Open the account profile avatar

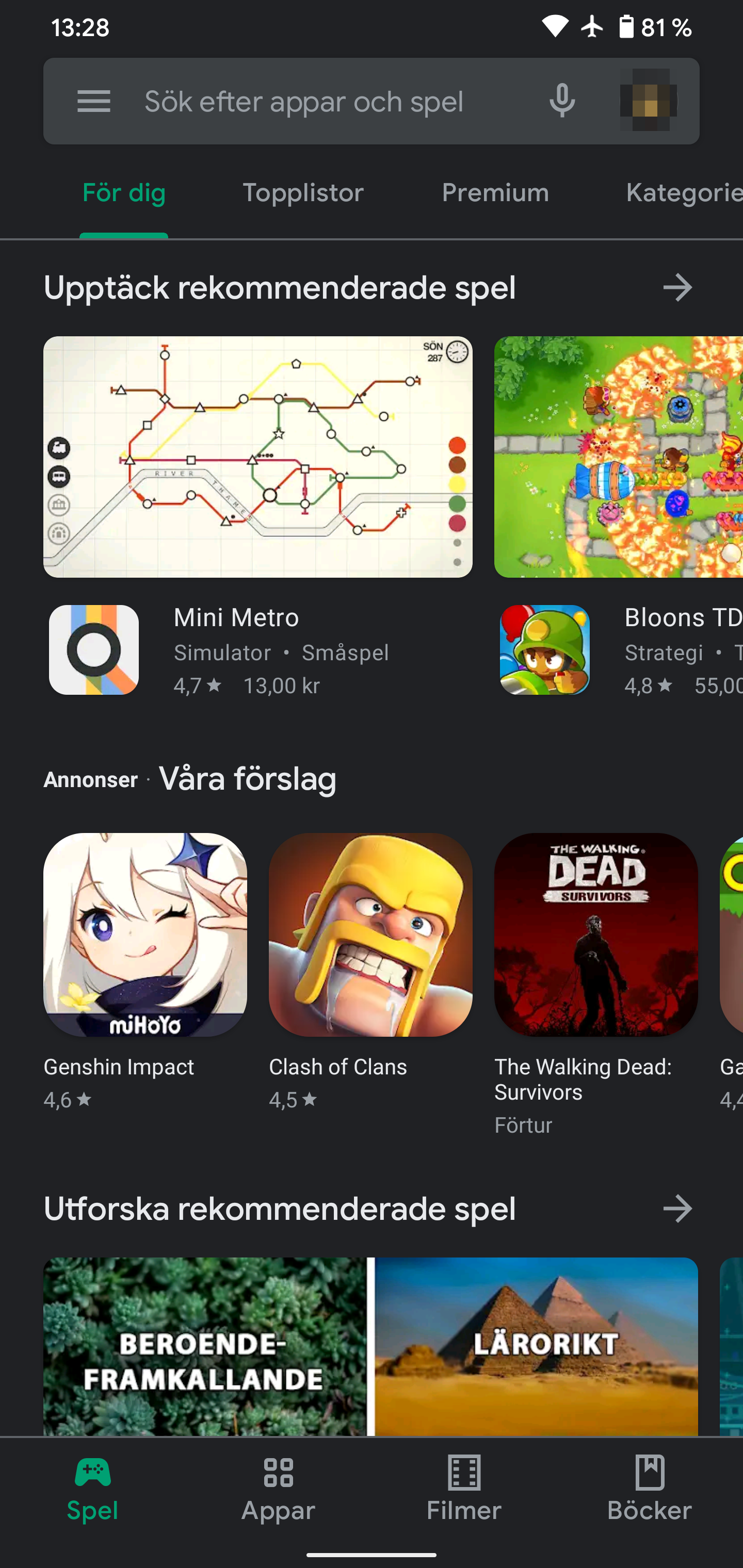(x=648, y=101)
